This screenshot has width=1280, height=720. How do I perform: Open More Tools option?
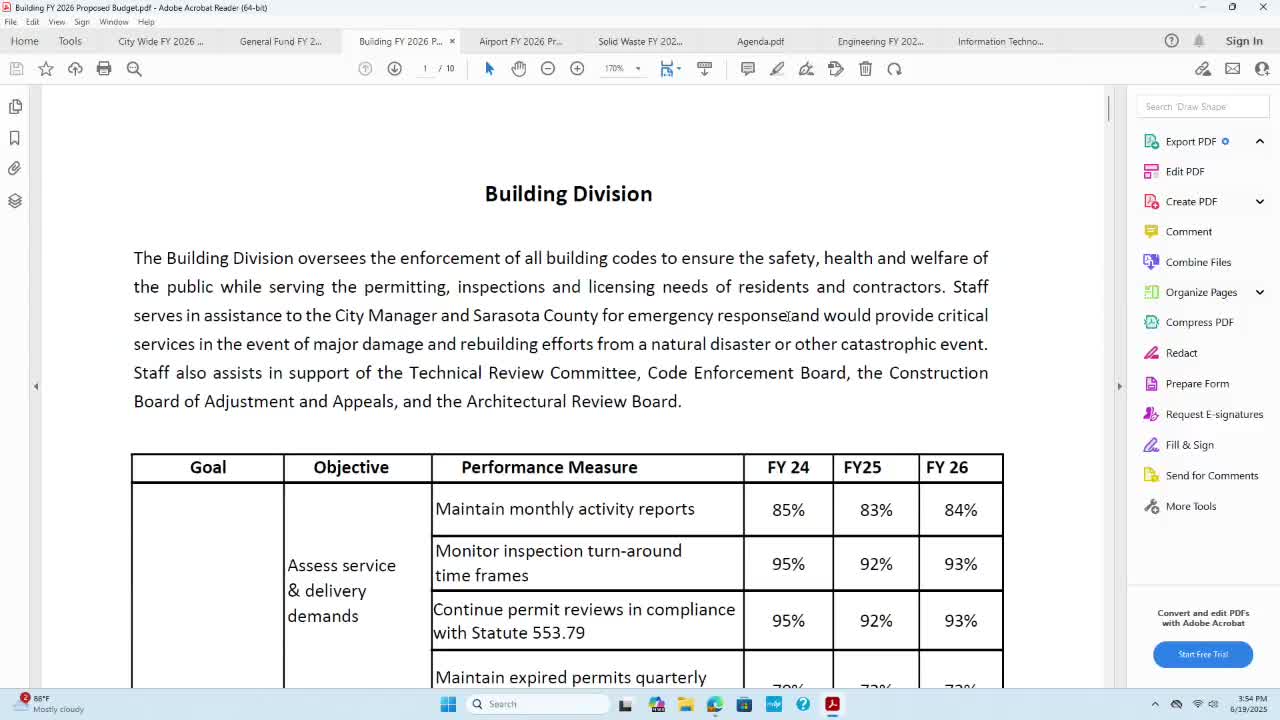pyautogui.click(x=1190, y=506)
